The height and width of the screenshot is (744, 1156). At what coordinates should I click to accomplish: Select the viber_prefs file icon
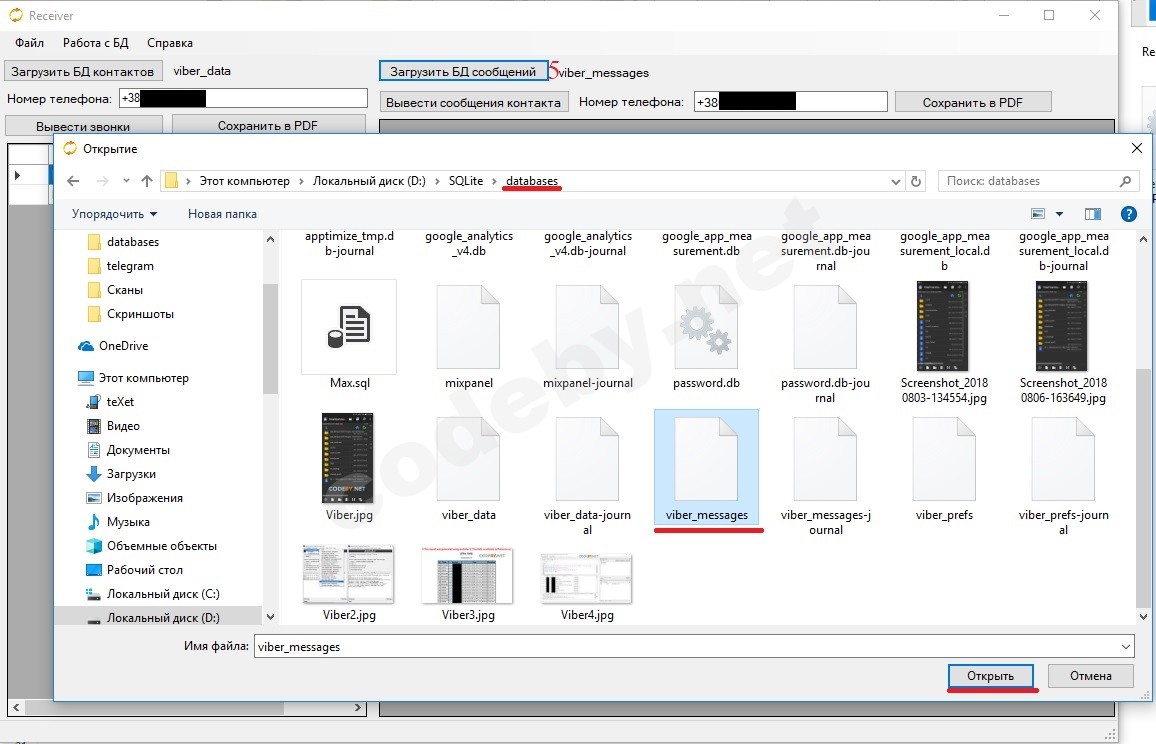pos(944,458)
